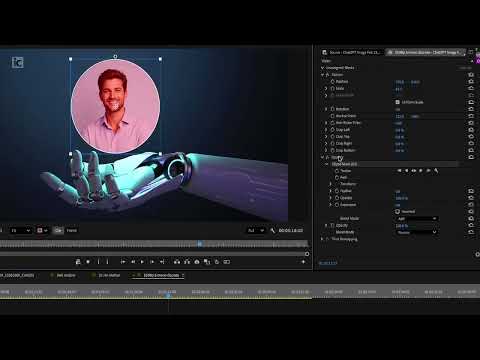Viewport: 480px width, 360px height.
Task: Step forward one frame
Action: coord(152,262)
